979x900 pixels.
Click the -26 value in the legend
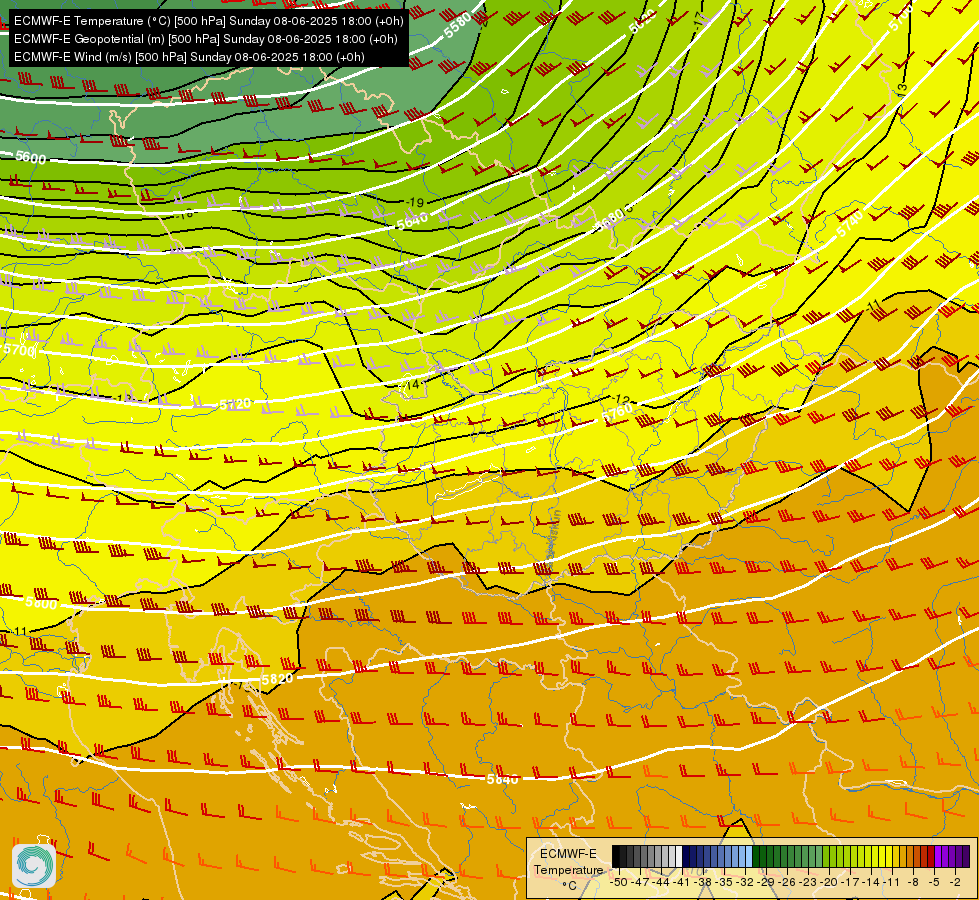point(787,882)
